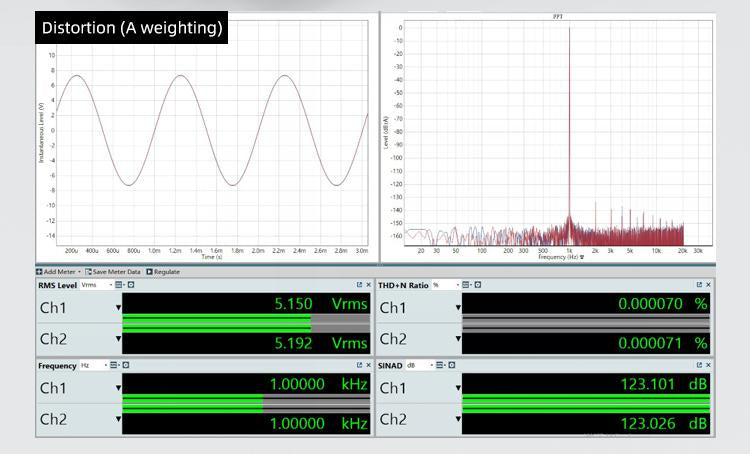Click the FFT graph title
The width and height of the screenshot is (750, 454).
(557, 17)
